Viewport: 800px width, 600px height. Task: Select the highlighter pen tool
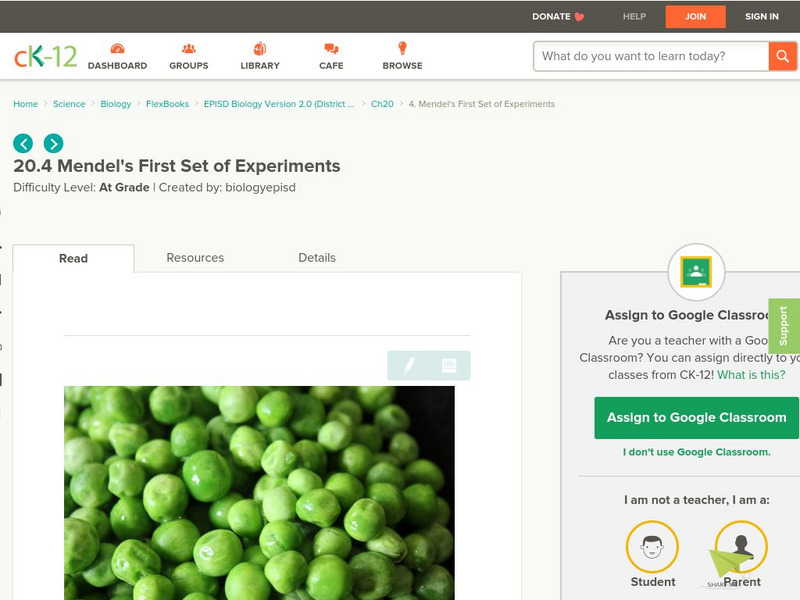[x=408, y=365]
